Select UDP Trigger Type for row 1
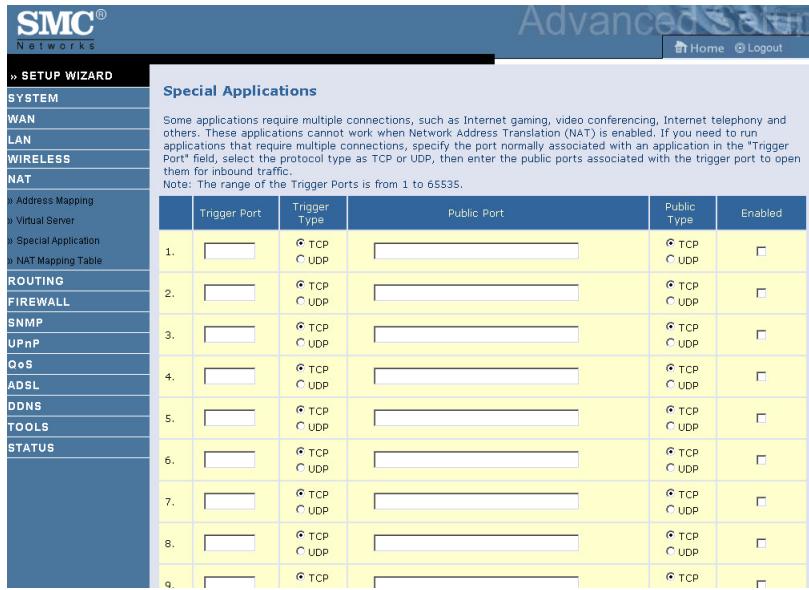The width and height of the screenshot is (809, 590). (300, 259)
